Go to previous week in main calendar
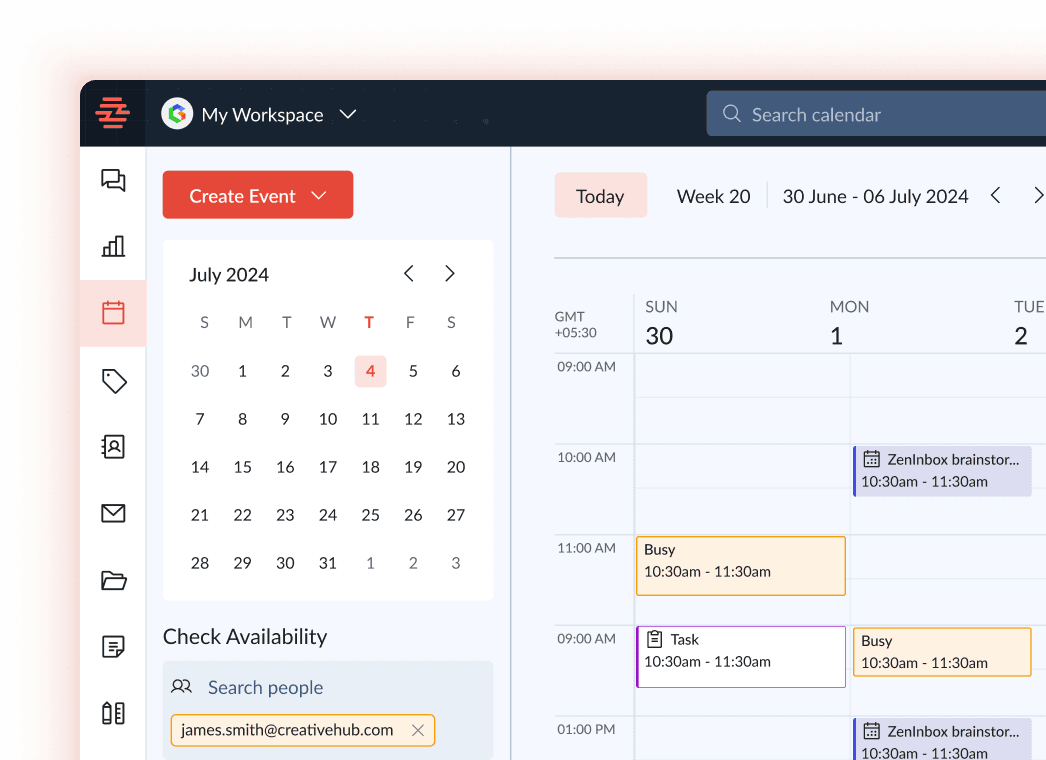This screenshot has height=760, width=1046. (x=996, y=196)
